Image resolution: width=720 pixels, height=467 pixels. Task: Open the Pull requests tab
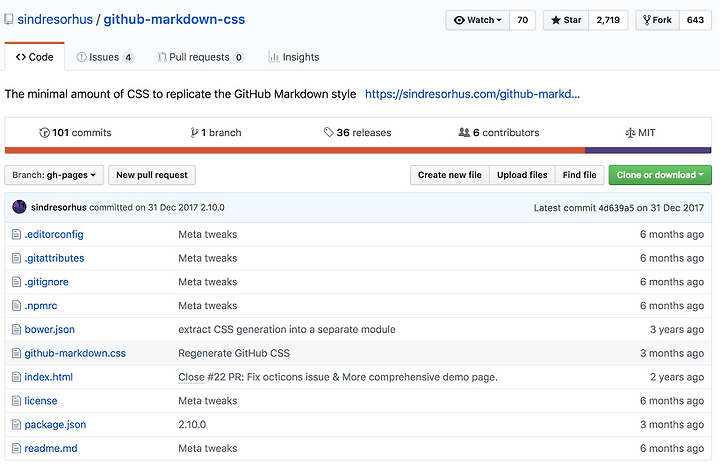click(201, 57)
